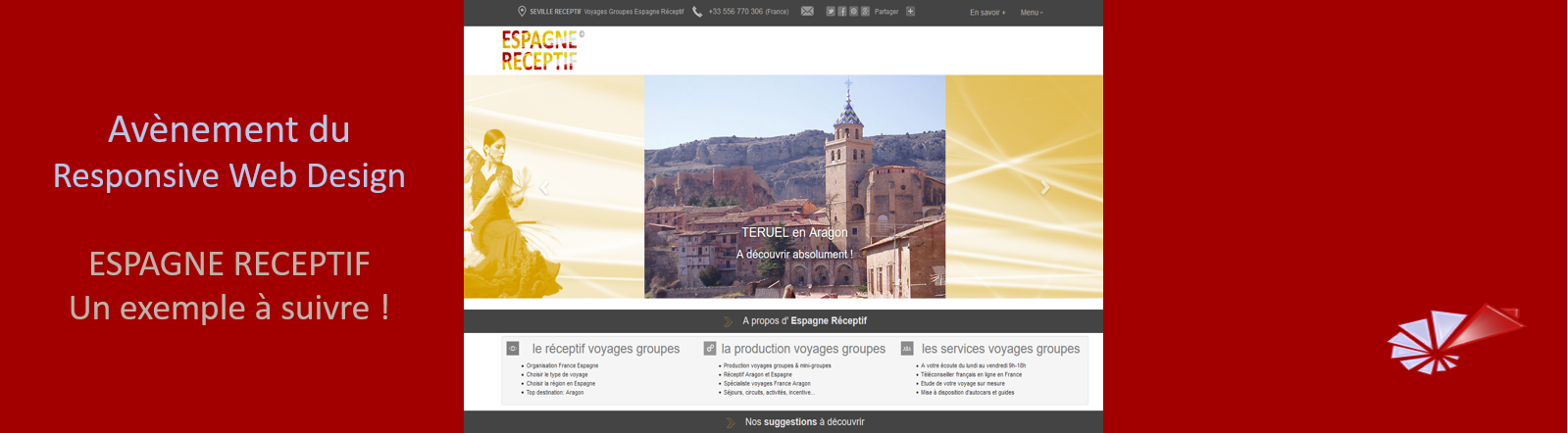Open A propos d' Espagne Réceptif section

pos(804,321)
